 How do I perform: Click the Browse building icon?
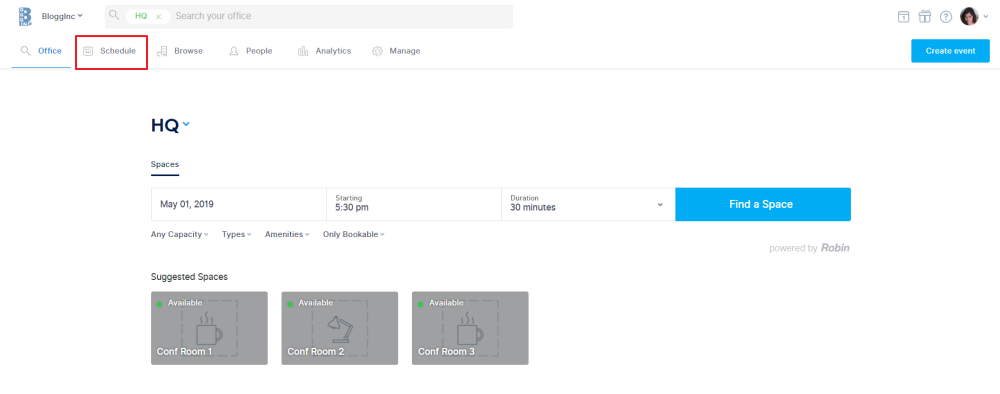point(163,51)
